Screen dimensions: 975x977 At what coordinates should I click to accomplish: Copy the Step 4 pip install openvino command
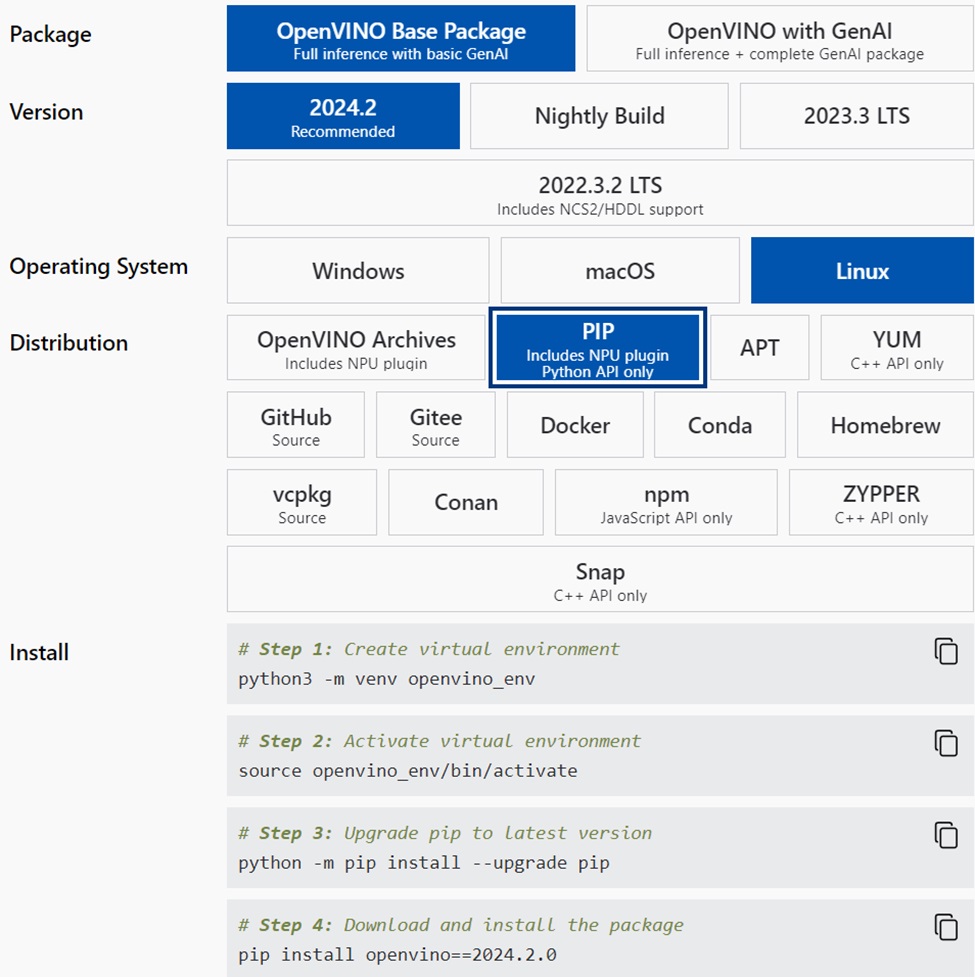(945, 927)
